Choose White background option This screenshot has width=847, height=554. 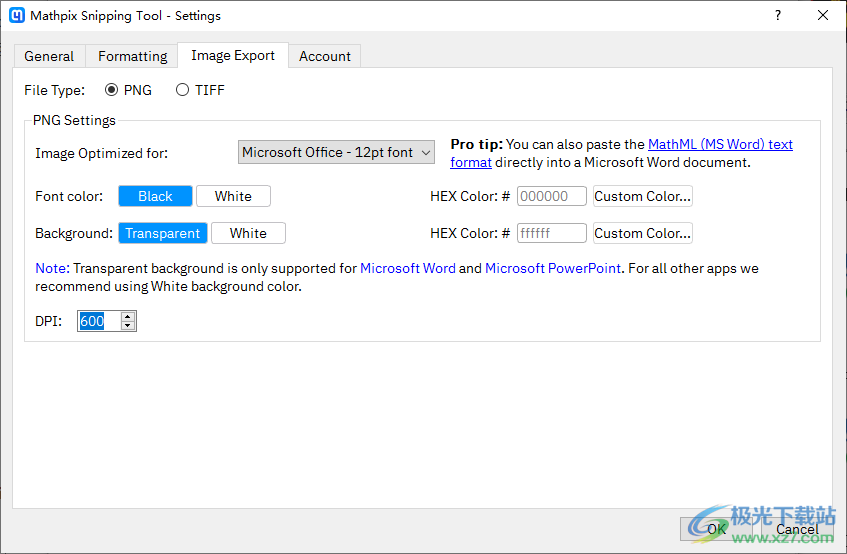point(248,233)
